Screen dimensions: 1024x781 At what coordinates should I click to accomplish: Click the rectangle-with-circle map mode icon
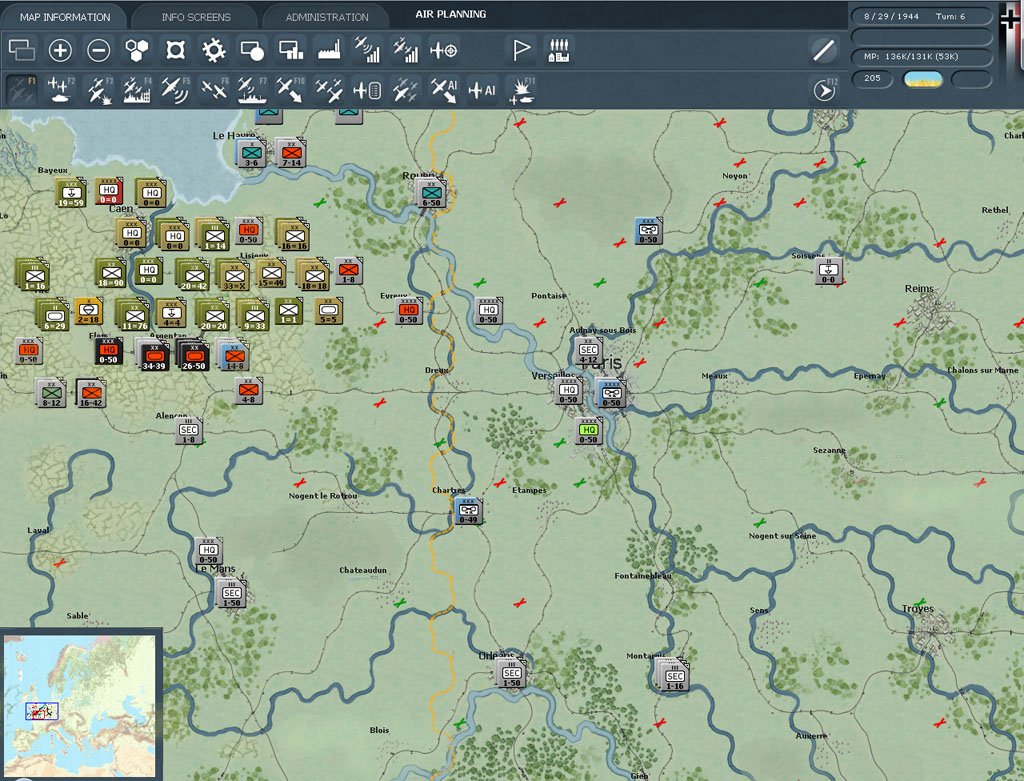pyautogui.click(x=252, y=50)
